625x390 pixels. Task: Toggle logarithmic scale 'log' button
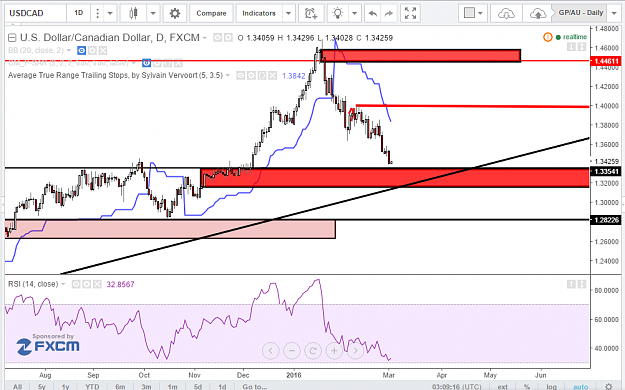(551, 386)
